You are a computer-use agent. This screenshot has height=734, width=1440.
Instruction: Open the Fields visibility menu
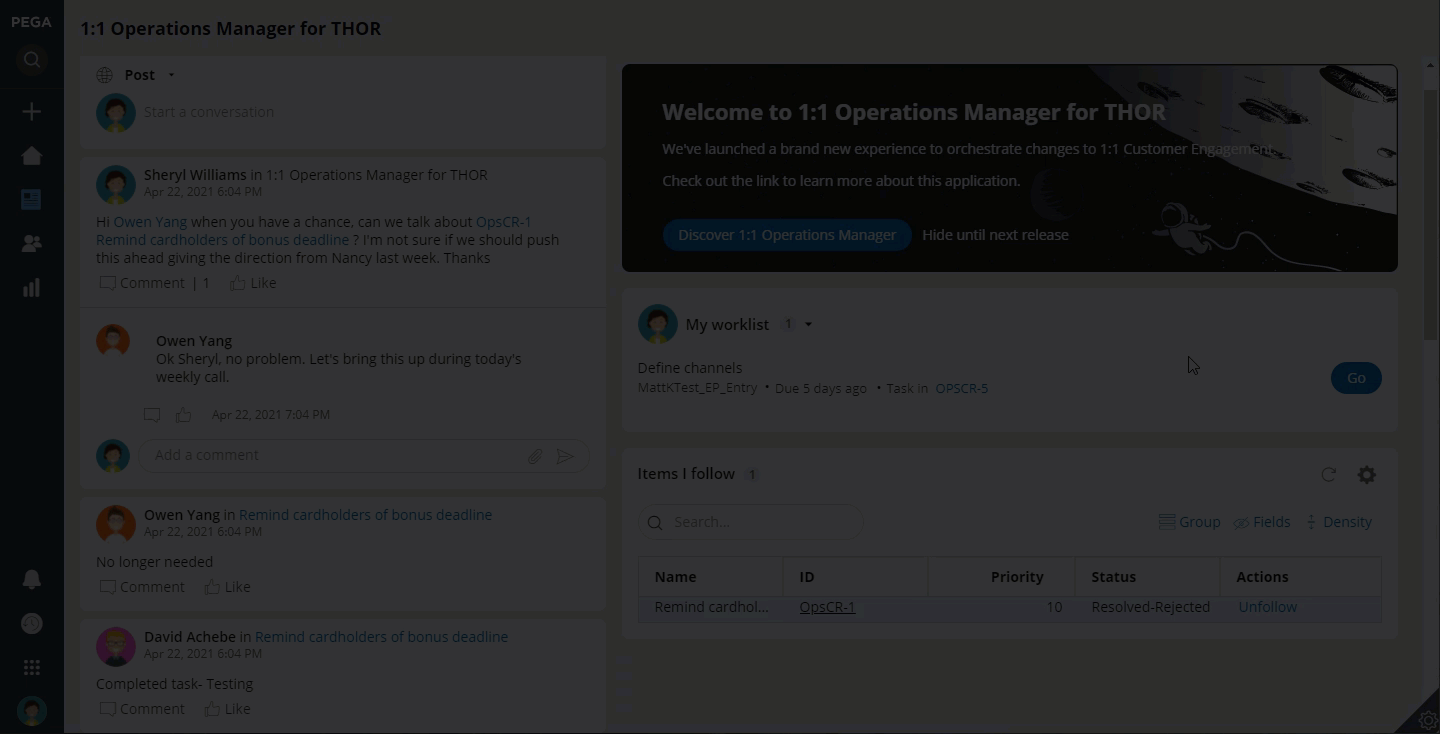coord(1261,522)
